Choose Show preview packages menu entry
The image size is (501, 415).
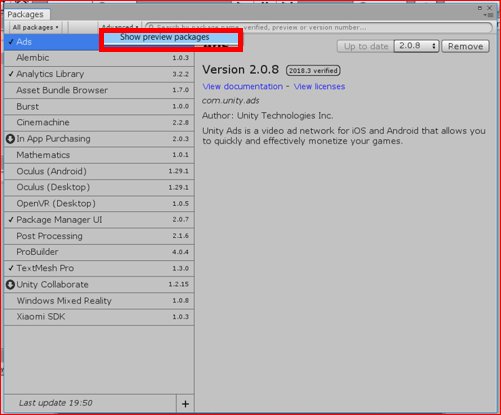pyautogui.click(x=171, y=37)
